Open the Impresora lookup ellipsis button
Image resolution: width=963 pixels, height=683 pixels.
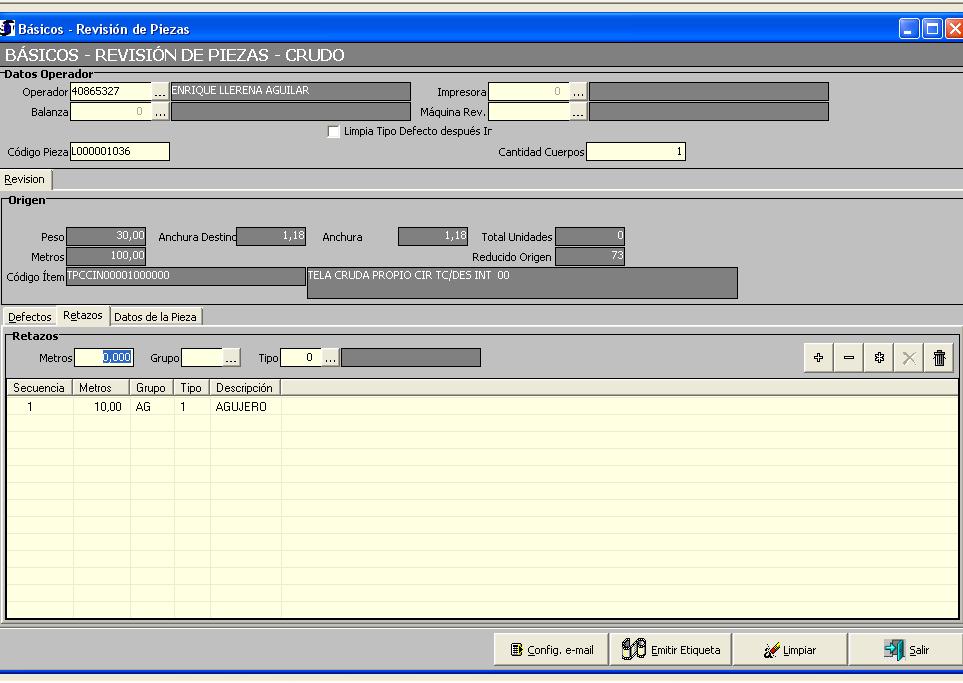(578, 92)
